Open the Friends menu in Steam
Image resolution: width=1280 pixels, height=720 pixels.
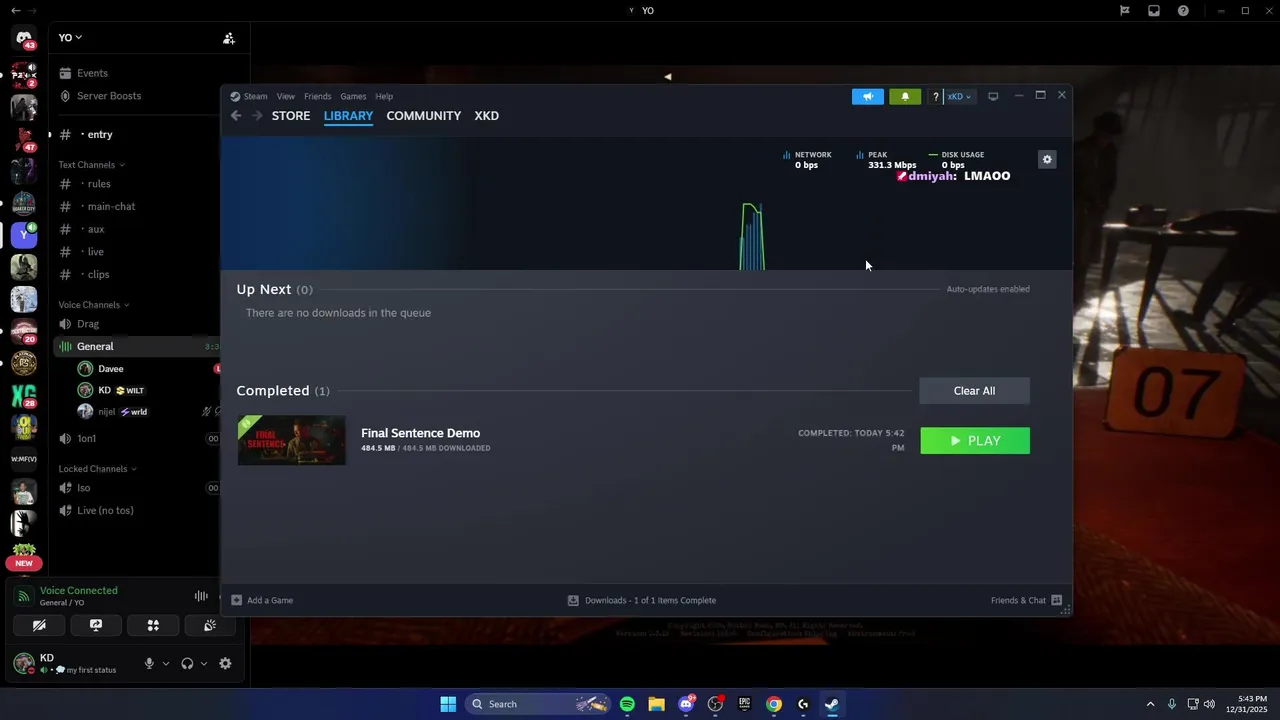click(x=317, y=97)
